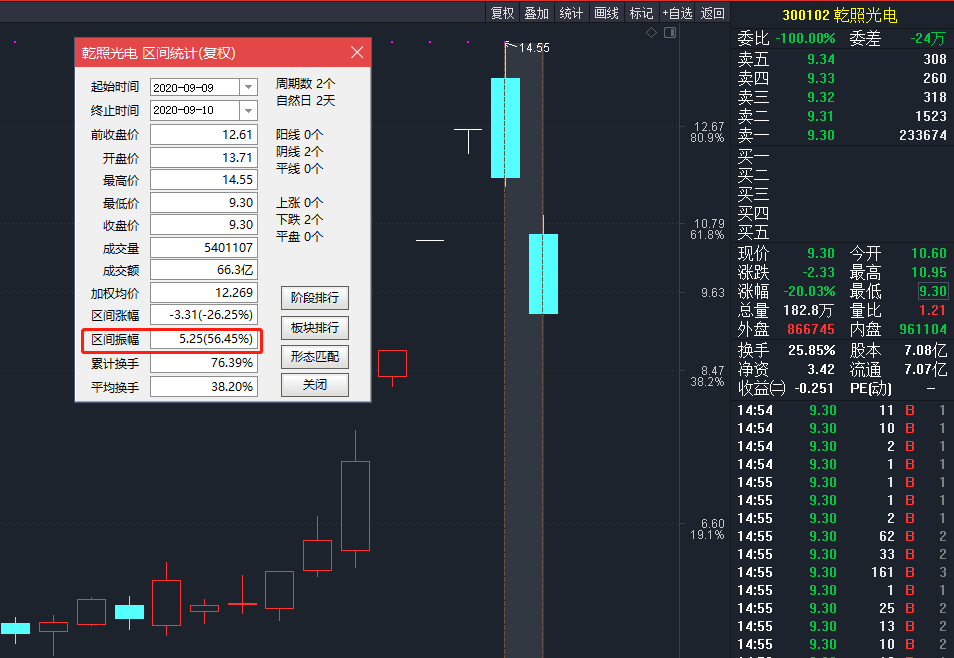This screenshot has height=658, width=954.
Task: Toggle the side panel icon near the chart's top right
Action: pyautogui.click(x=670, y=32)
